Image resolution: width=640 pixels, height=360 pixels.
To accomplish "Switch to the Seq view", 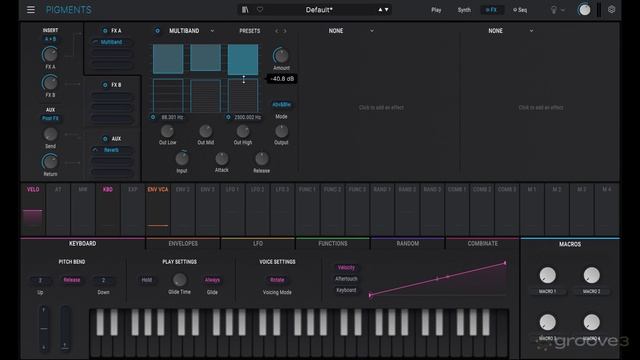I will pyautogui.click(x=520, y=10).
